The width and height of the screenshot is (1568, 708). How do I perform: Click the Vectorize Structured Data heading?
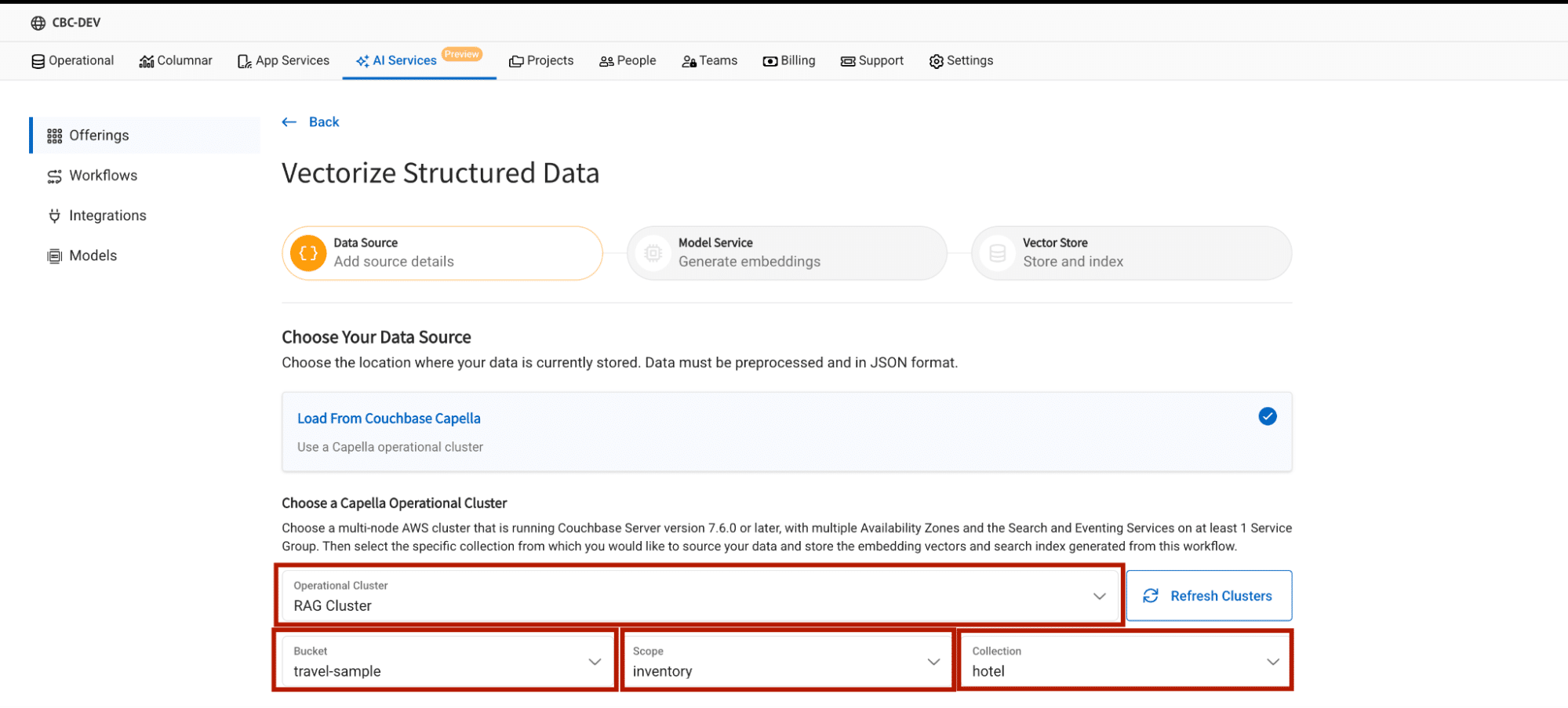tap(441, 173)
